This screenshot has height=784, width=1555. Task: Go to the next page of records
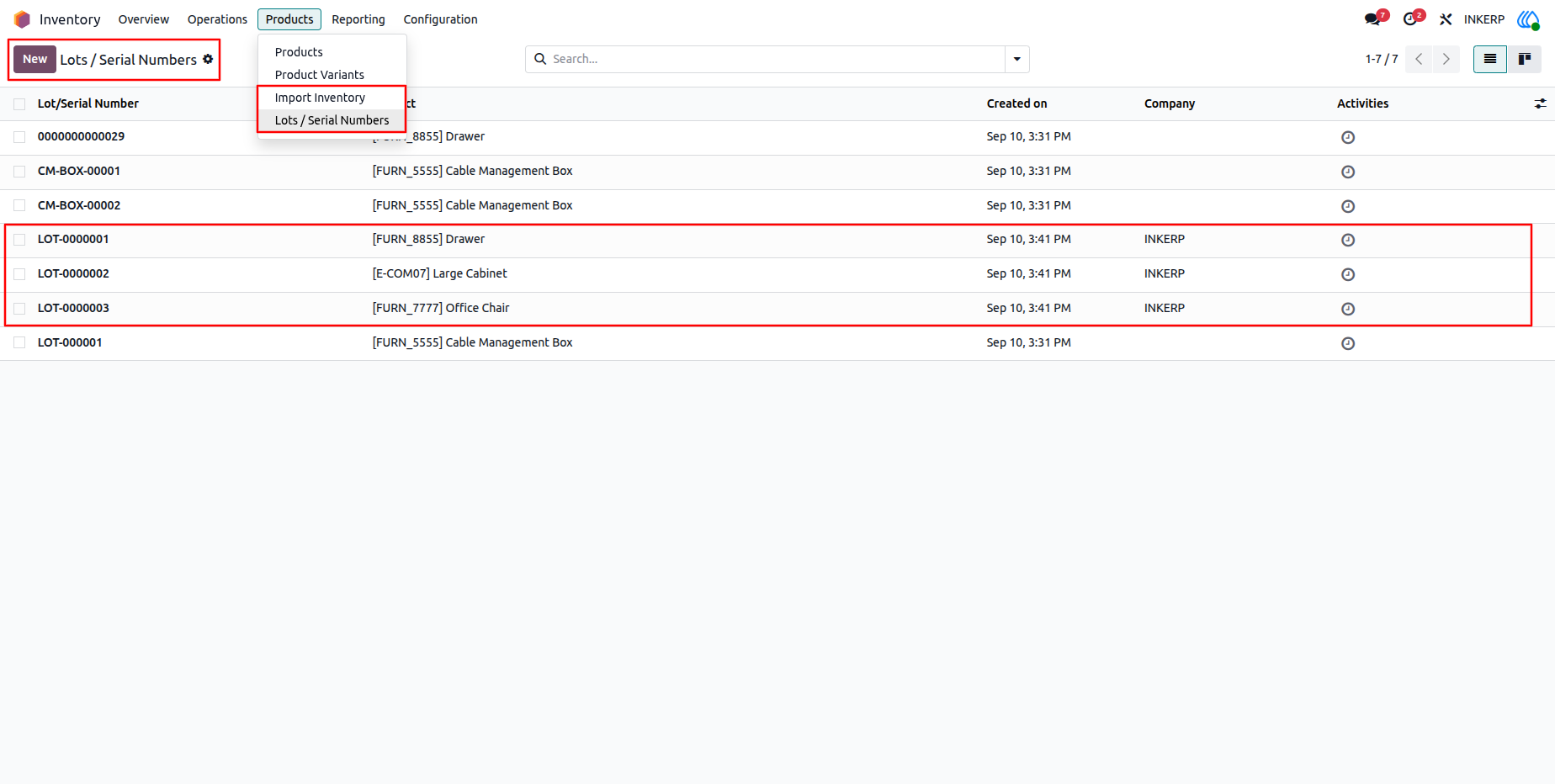pos(1446,59)
